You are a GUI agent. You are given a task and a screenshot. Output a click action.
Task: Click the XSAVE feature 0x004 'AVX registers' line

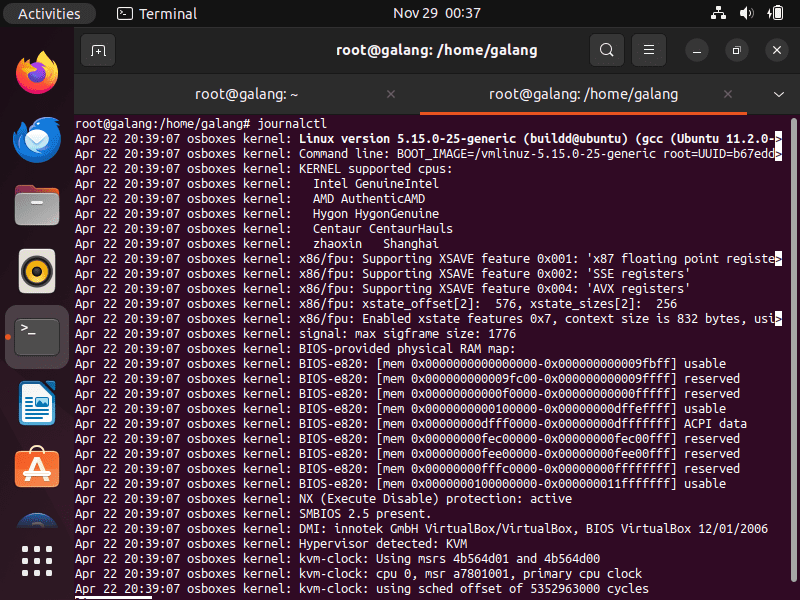[382, 289]
